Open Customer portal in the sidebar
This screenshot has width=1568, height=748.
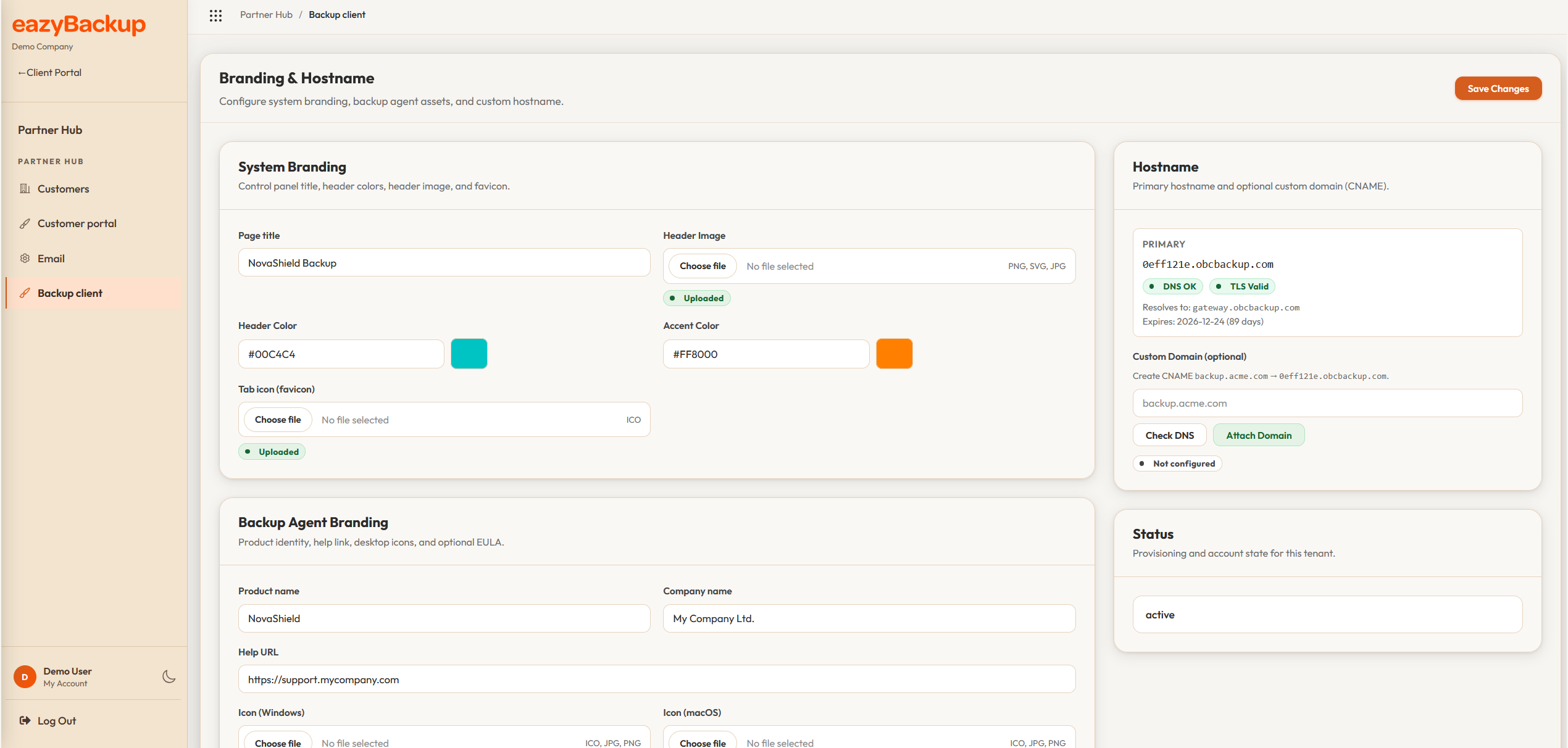pyautogui.click(x=94, y=223)
